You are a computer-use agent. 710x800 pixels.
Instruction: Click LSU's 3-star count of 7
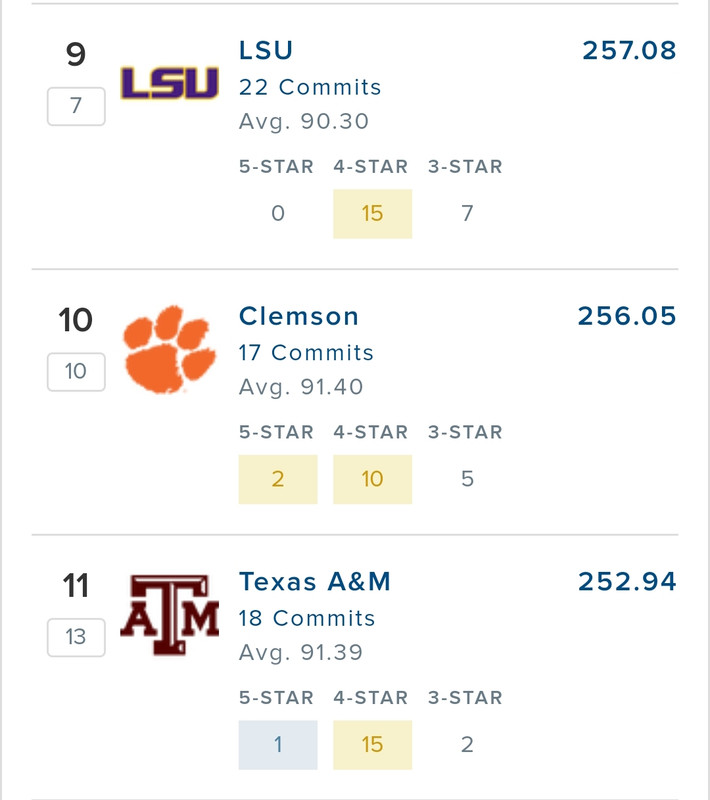click(x=467, y=213)
